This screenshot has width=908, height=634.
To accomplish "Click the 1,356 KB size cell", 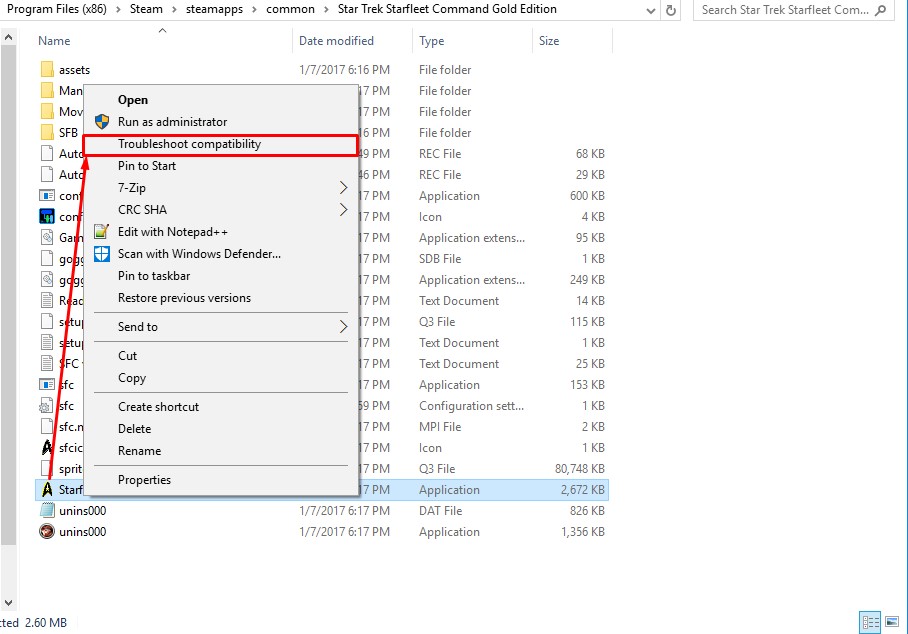I will [x=583, y=532].
